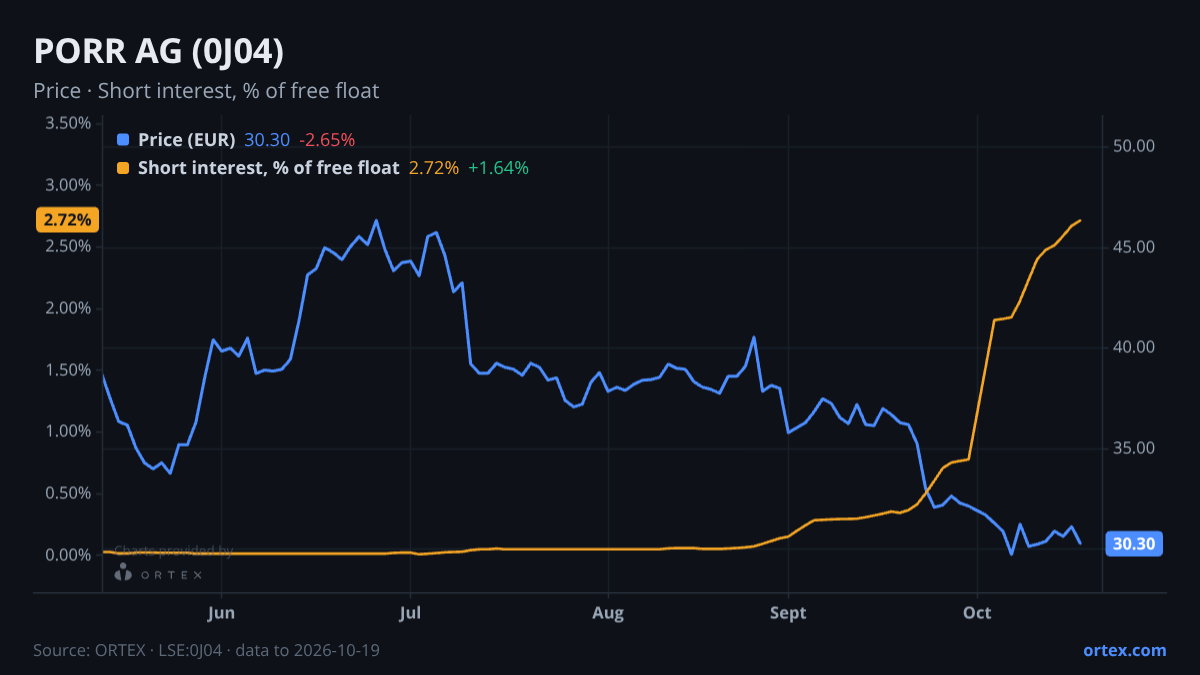Click the 2.50% left axis label
This screenshot has width=1200, height=675.
69,247
